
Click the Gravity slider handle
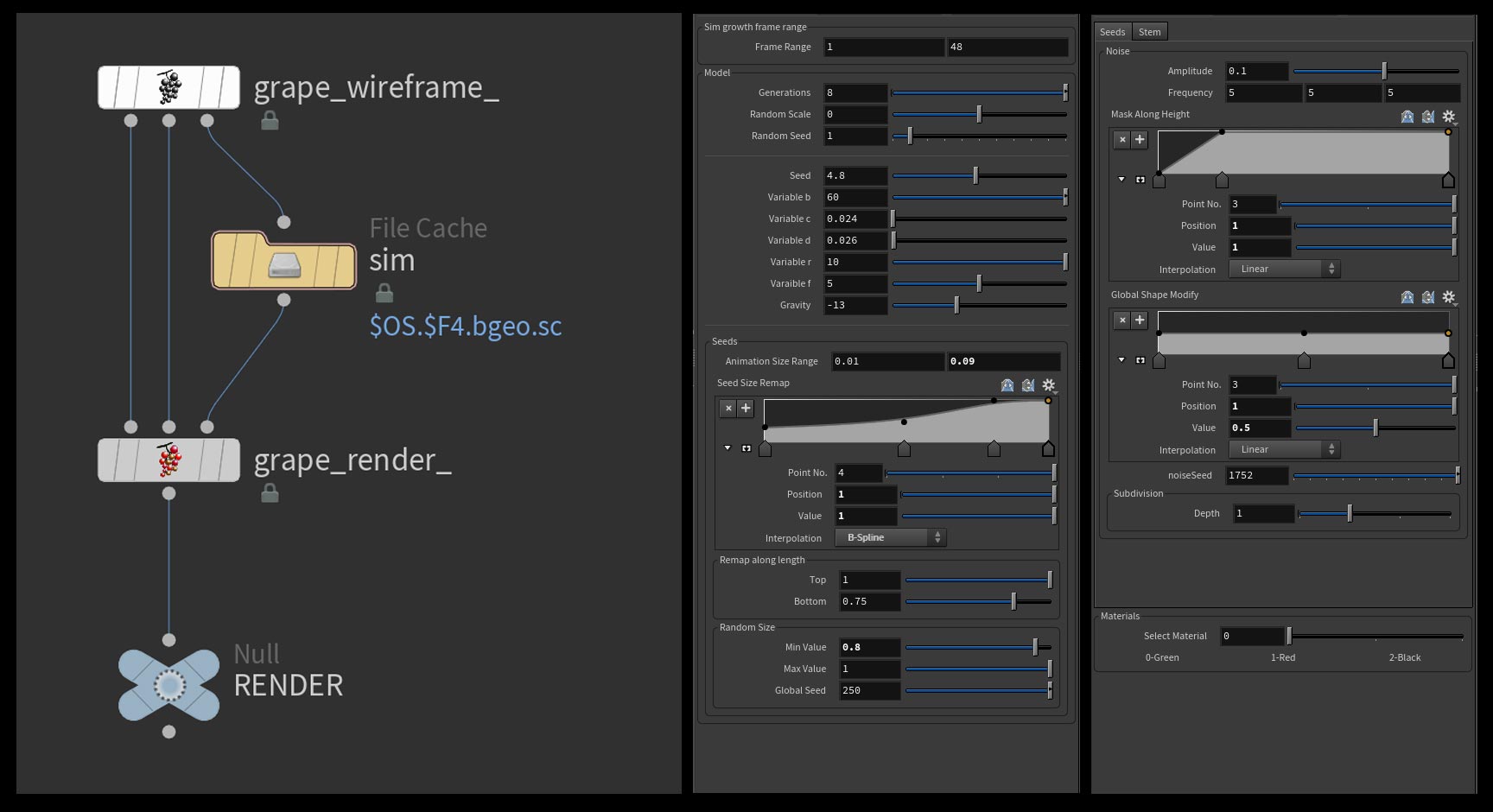(x=956, y=305)
